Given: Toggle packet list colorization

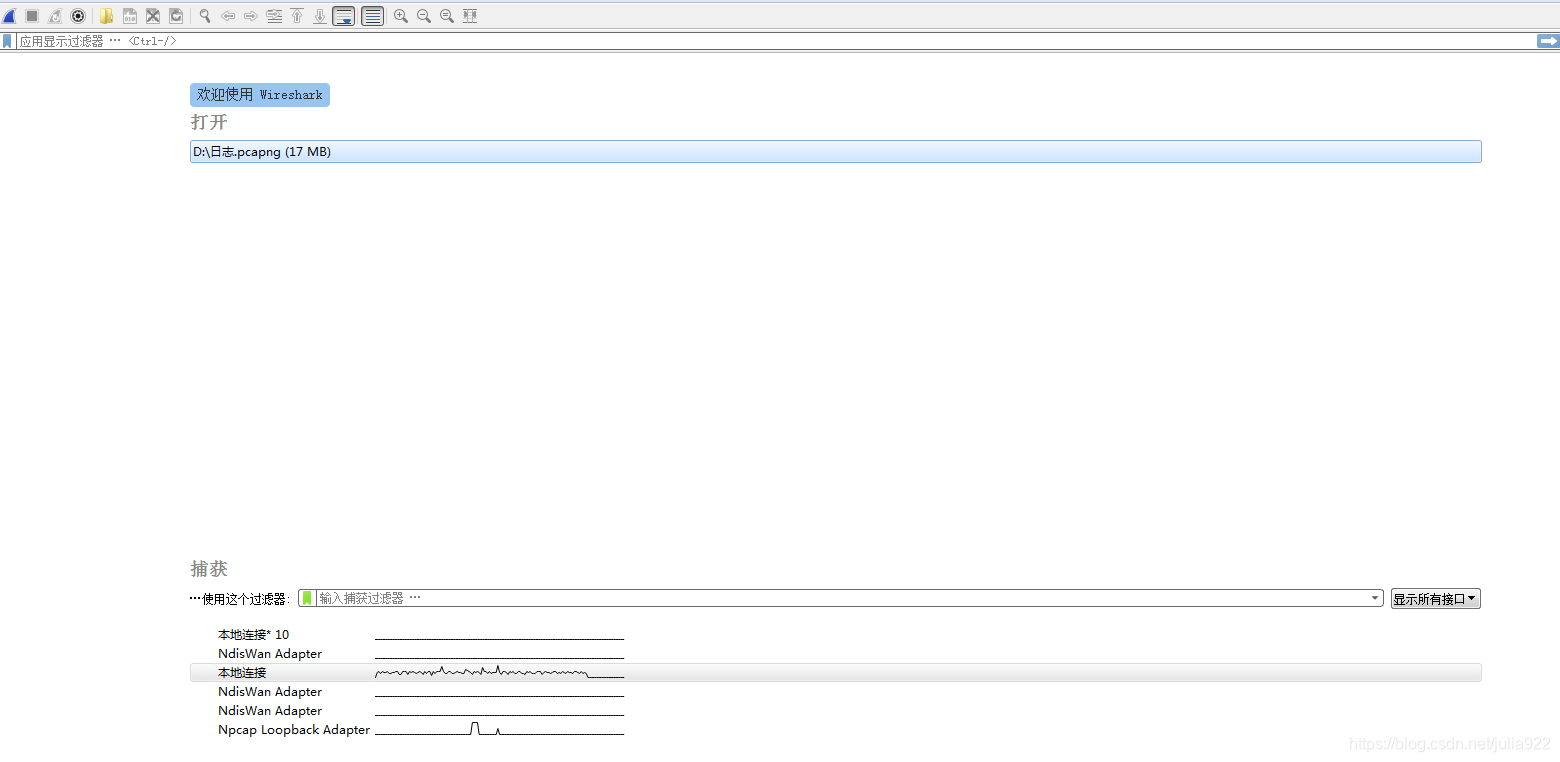Looking at the screenshot, I should click(x=372, y=16).
